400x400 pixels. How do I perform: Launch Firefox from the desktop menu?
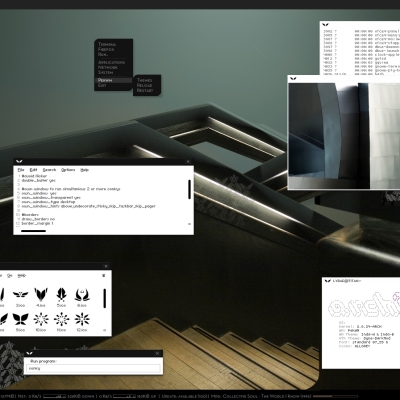click(106, 49)
